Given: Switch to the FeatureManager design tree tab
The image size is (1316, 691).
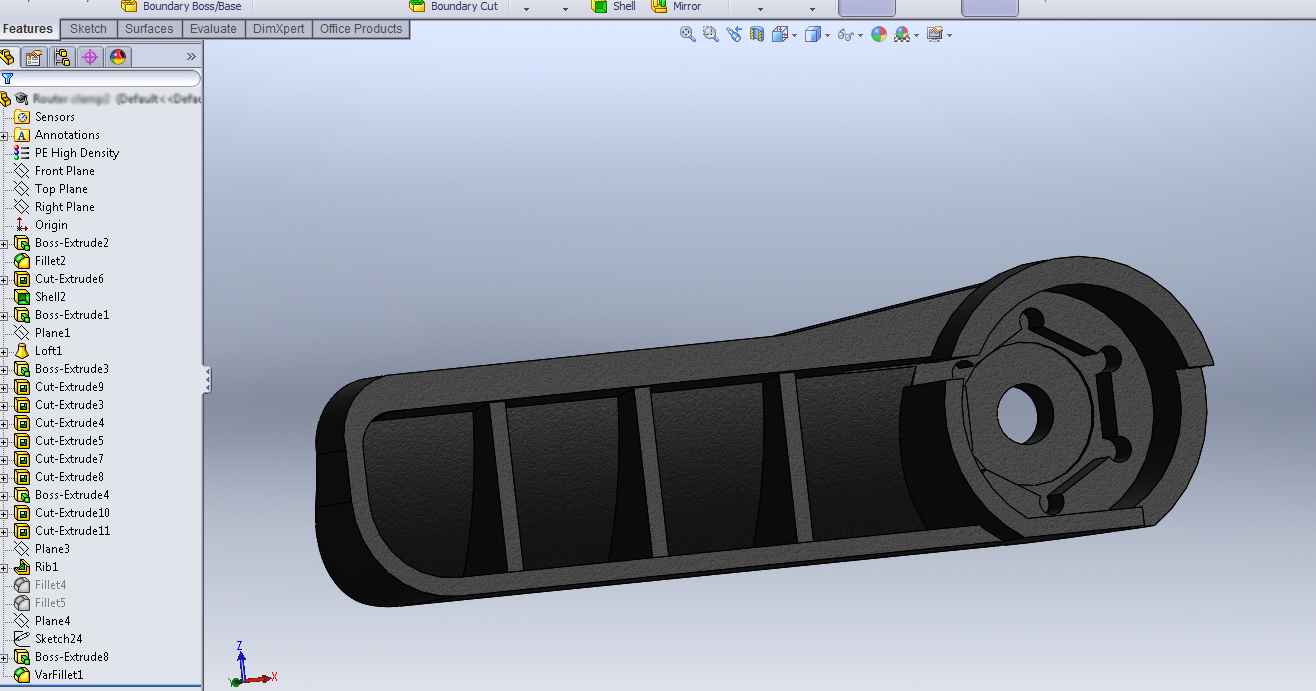Looking at the screenshot, I should pos(8,57).
